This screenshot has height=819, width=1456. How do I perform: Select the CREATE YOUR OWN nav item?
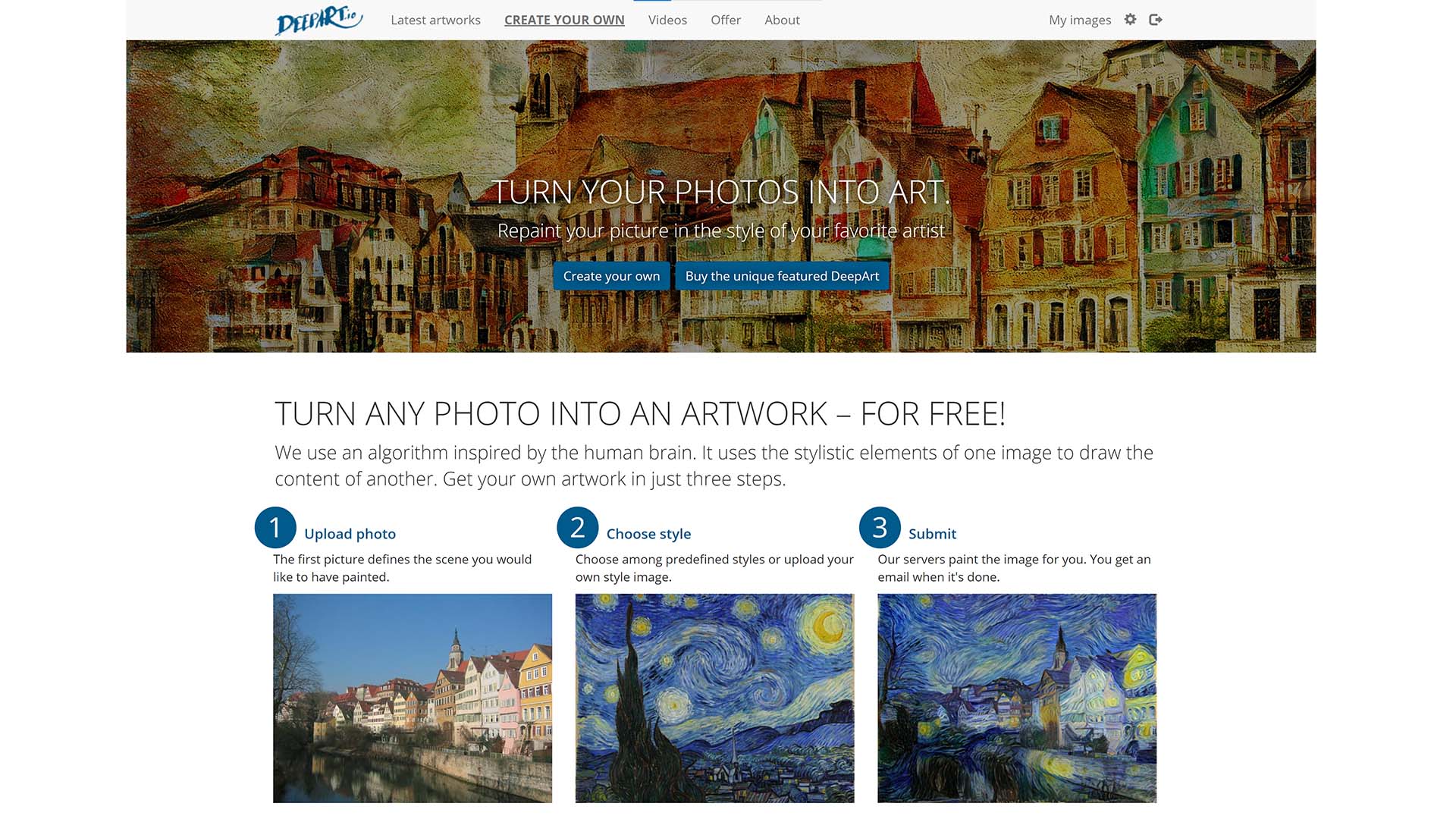pyautogui.click(x=564, y=20)
